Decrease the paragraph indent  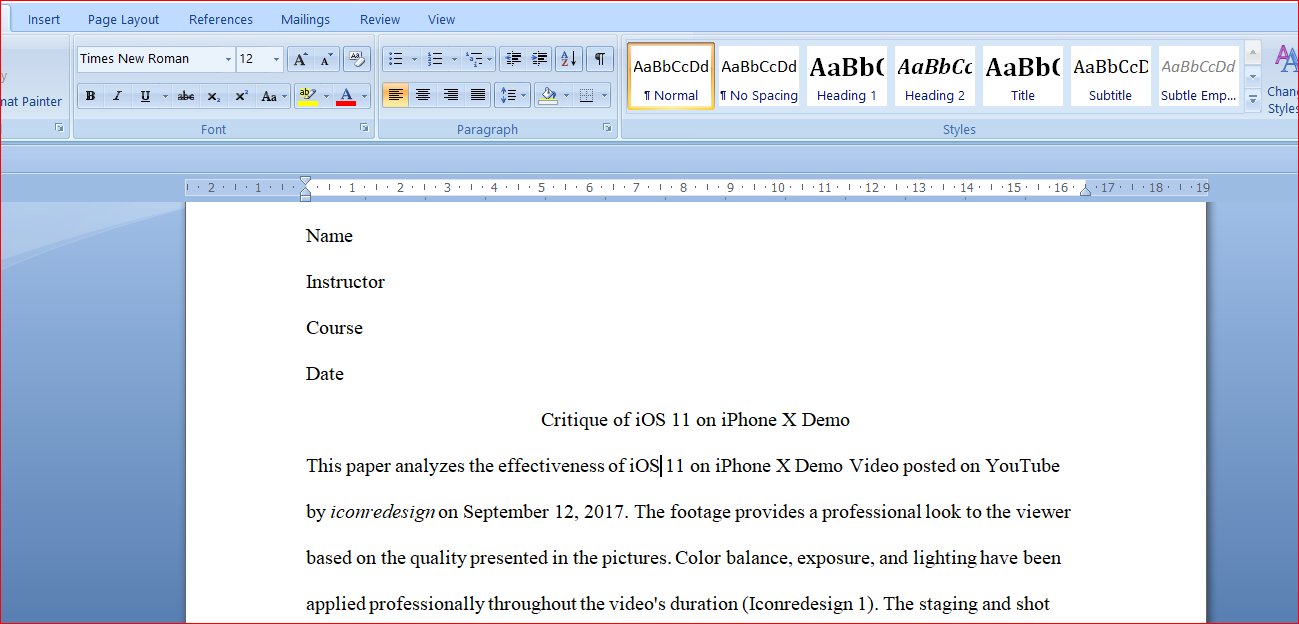(x=512, y=59)
